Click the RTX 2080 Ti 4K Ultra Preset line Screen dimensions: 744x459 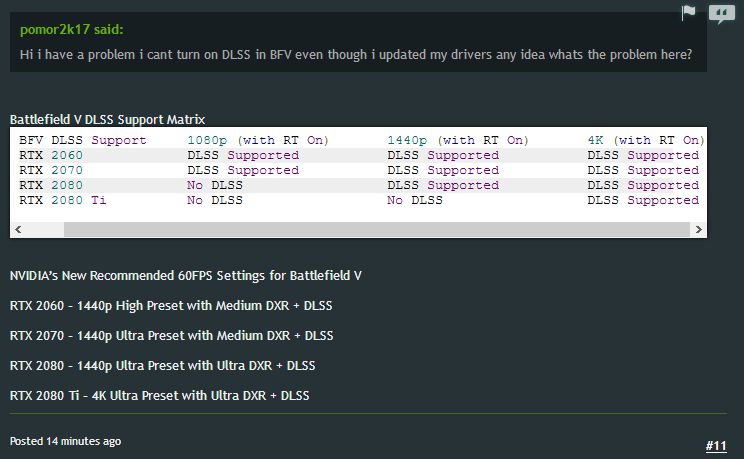159,395
